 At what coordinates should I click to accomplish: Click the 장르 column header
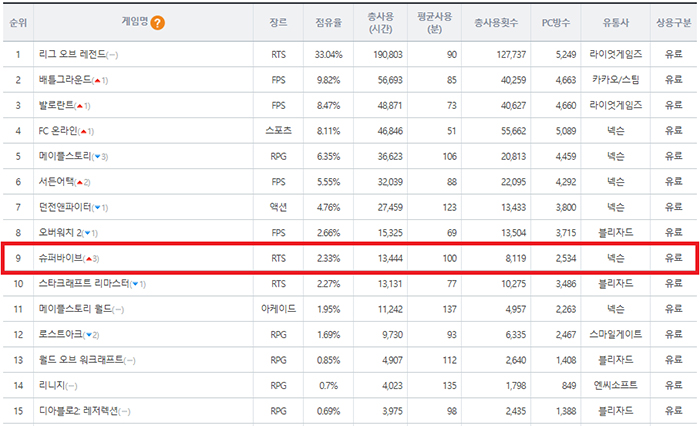point(277,22)
